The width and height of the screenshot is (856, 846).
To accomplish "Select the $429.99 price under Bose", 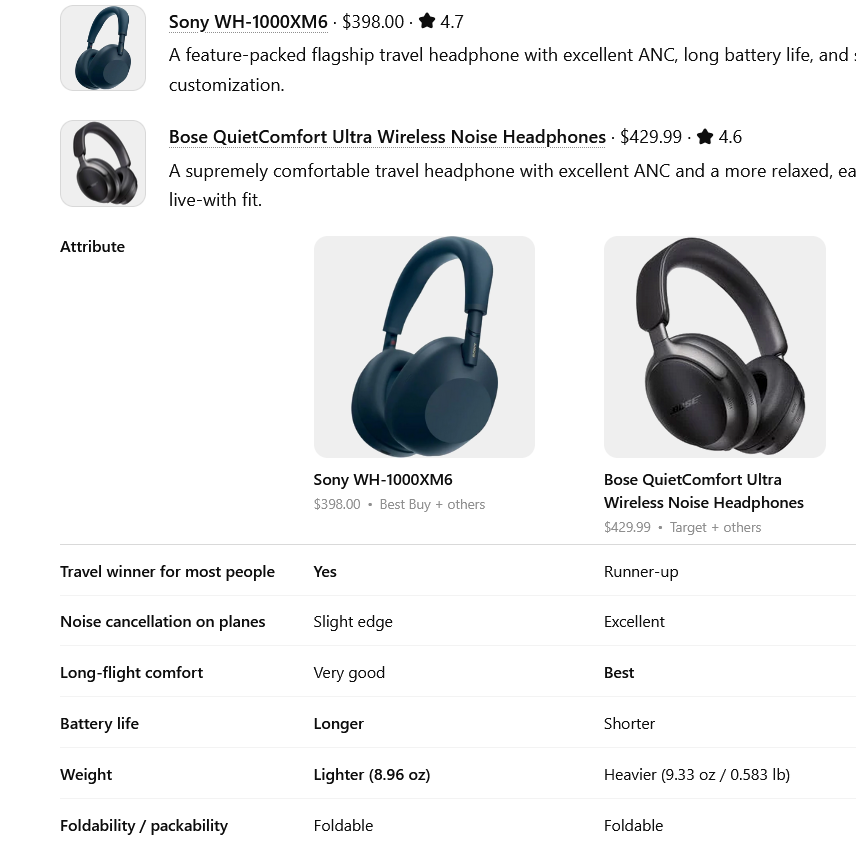I will pos(627,527).
